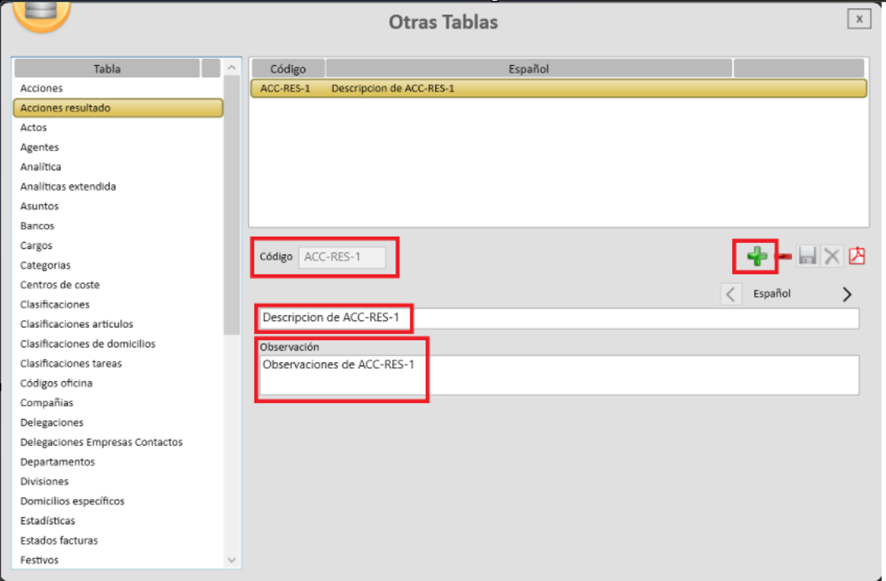This screenshot has height=581, width=886.
Task: Click the database logo icon at top left
Action: point(41,14)
